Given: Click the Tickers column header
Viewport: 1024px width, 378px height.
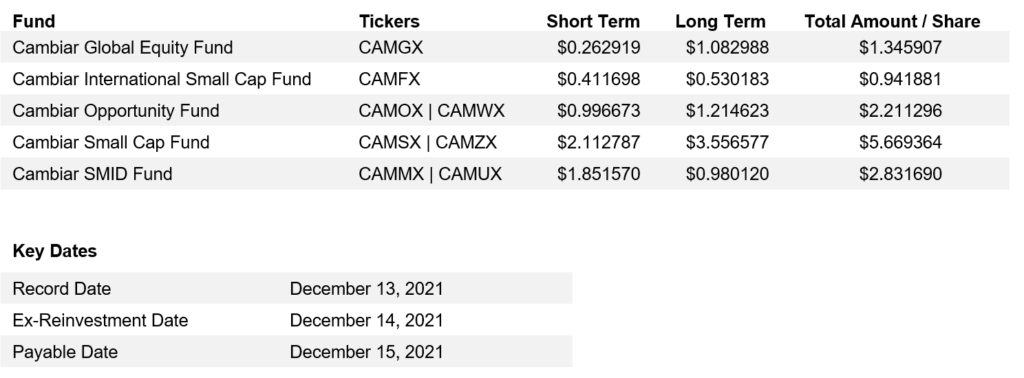Looking at the screenshot, I should (389, 22).
